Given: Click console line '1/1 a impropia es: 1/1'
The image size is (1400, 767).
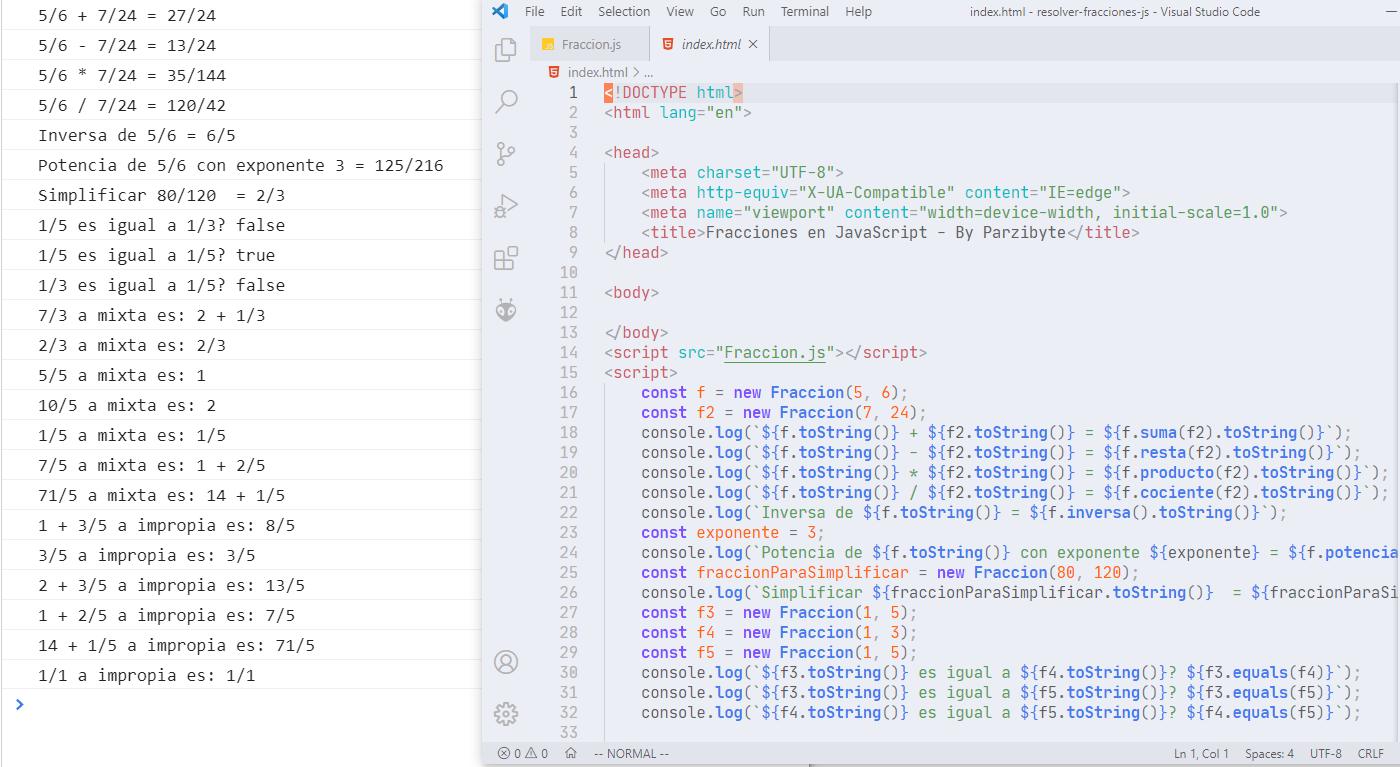Looking at the screenshot, I should click(146, 675).
